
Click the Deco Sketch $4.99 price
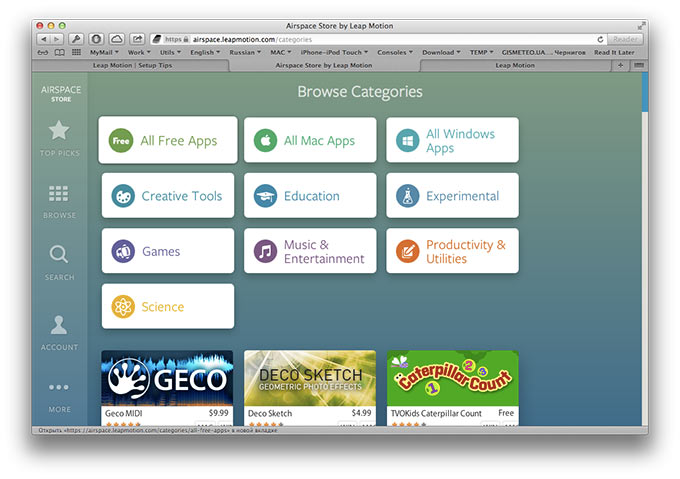coord(361,413)
